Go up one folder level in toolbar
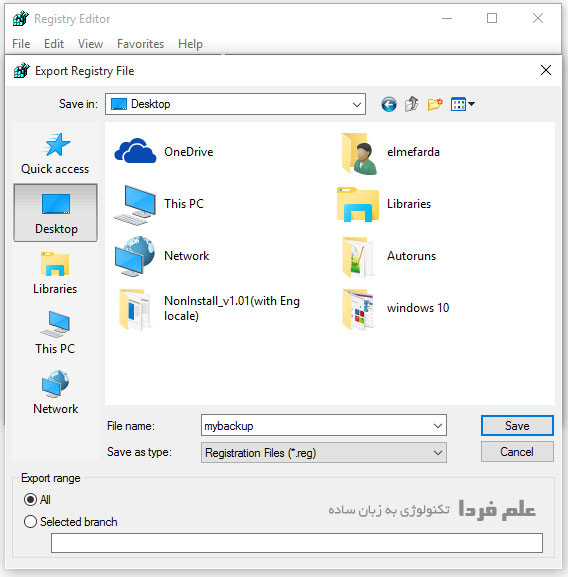The image size is (568, 577). click(412, 104)
